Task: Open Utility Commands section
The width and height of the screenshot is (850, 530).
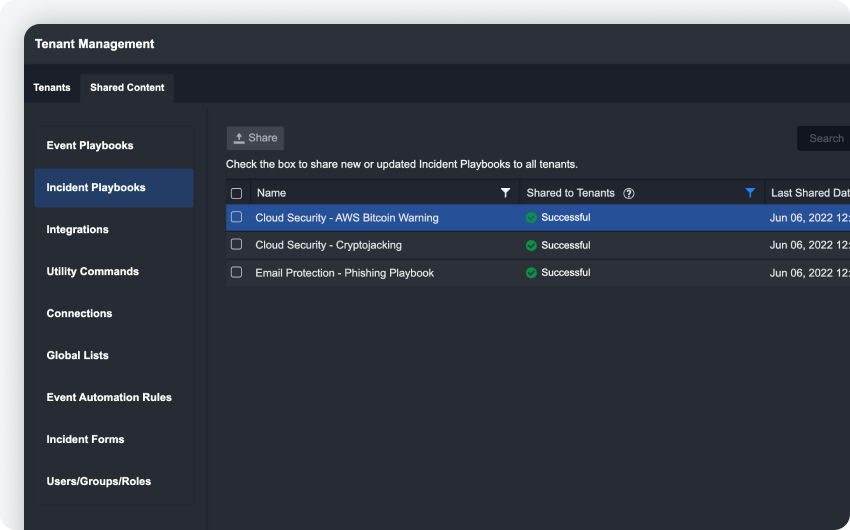Action: pos(93,272)
